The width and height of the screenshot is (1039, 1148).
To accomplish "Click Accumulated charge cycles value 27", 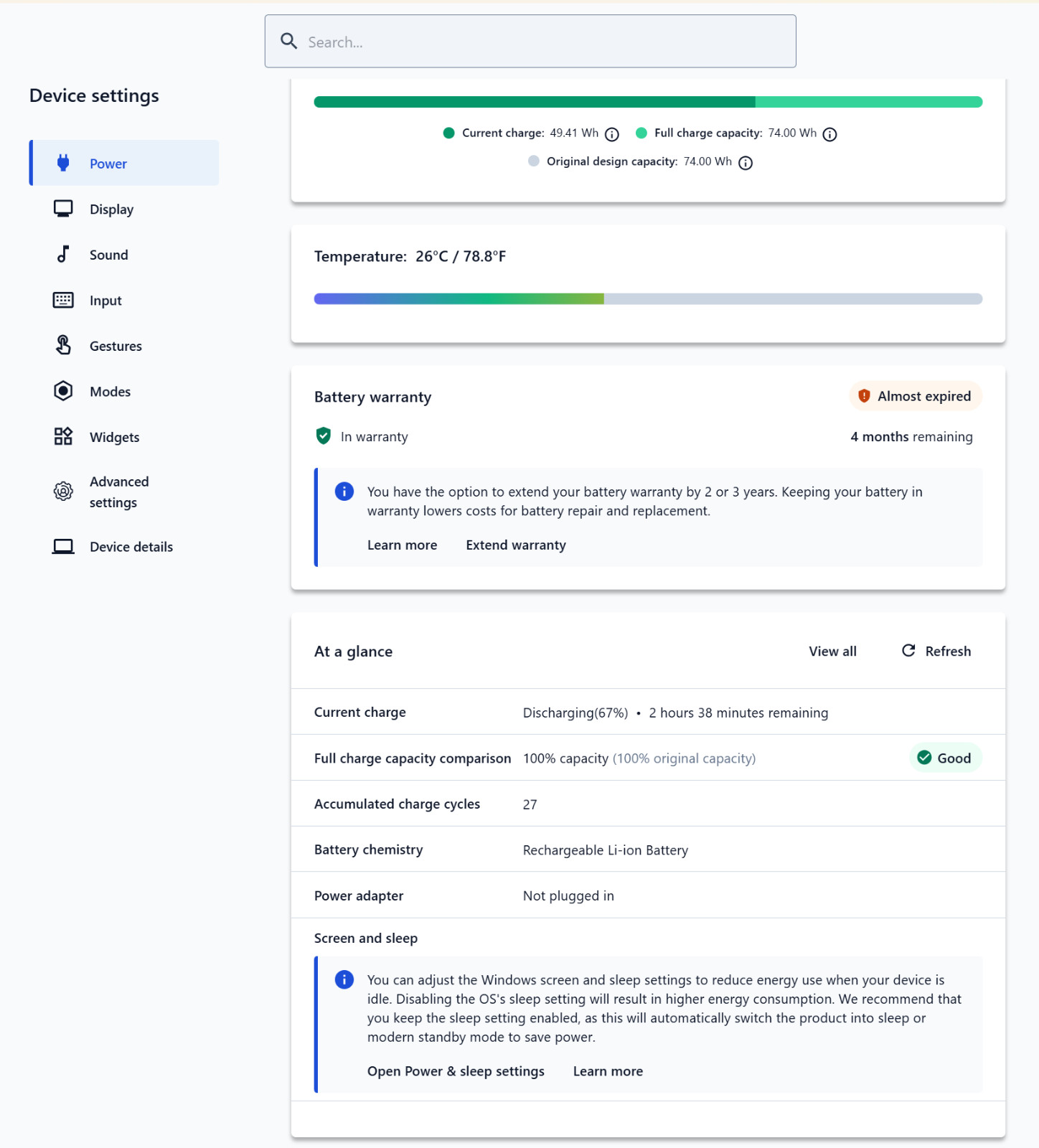I will point(530,804).
